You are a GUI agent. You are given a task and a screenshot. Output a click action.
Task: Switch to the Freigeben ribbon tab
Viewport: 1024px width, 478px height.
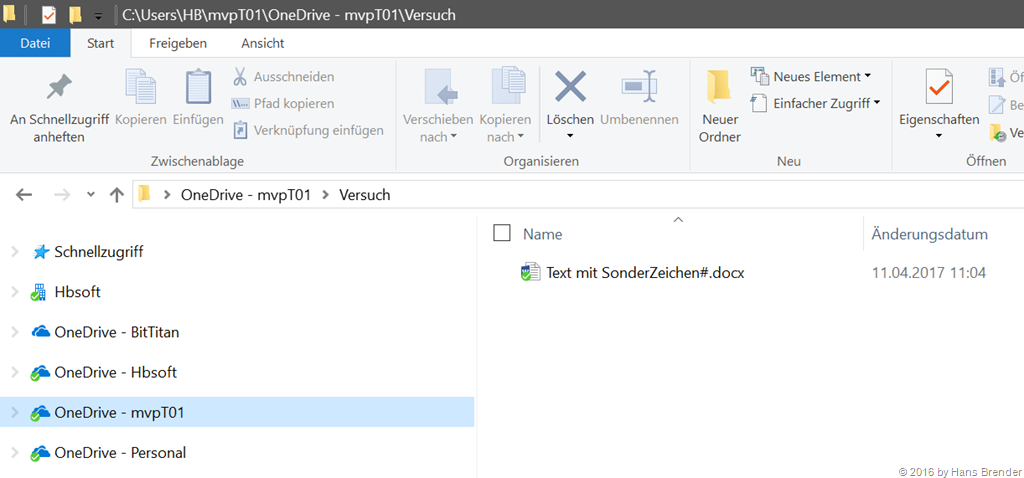(177, 43)
